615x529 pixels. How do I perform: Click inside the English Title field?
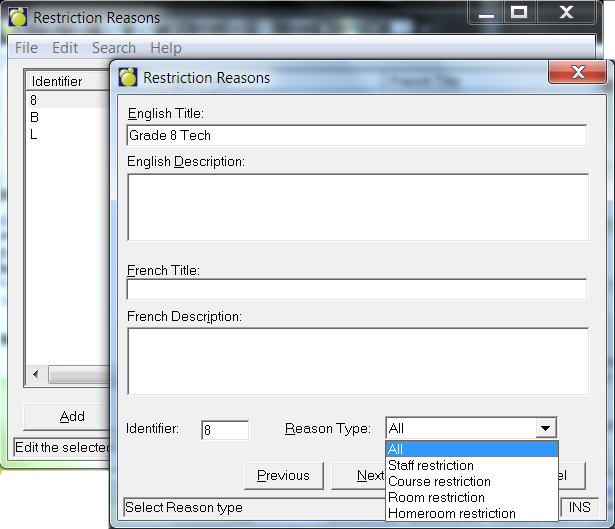pyautogui.click(x=356, y=135)
